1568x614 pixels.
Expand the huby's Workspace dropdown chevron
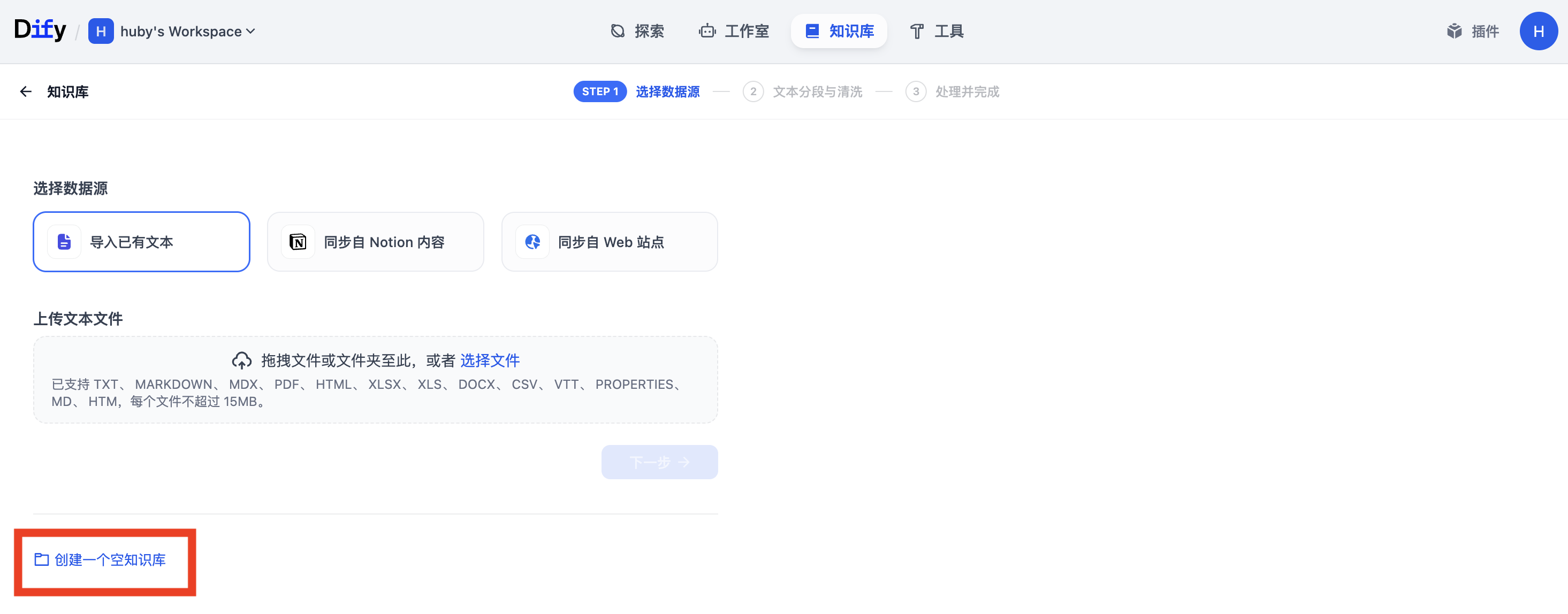point(251,31)
